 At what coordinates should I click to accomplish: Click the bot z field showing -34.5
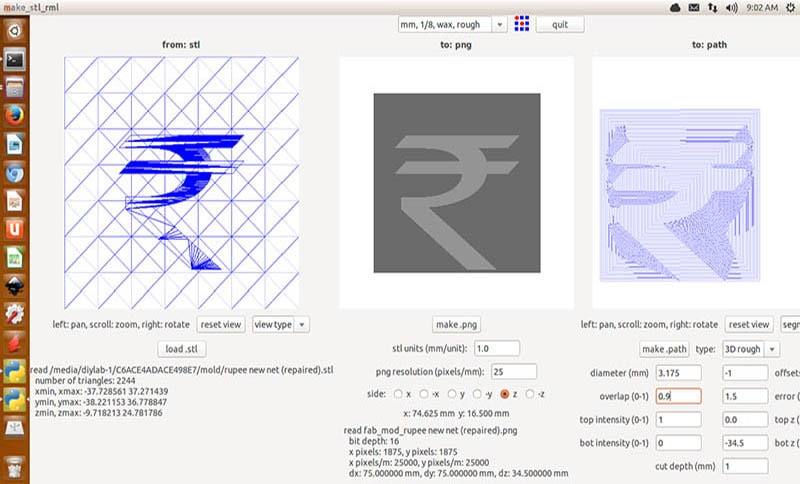pos(745,443)
